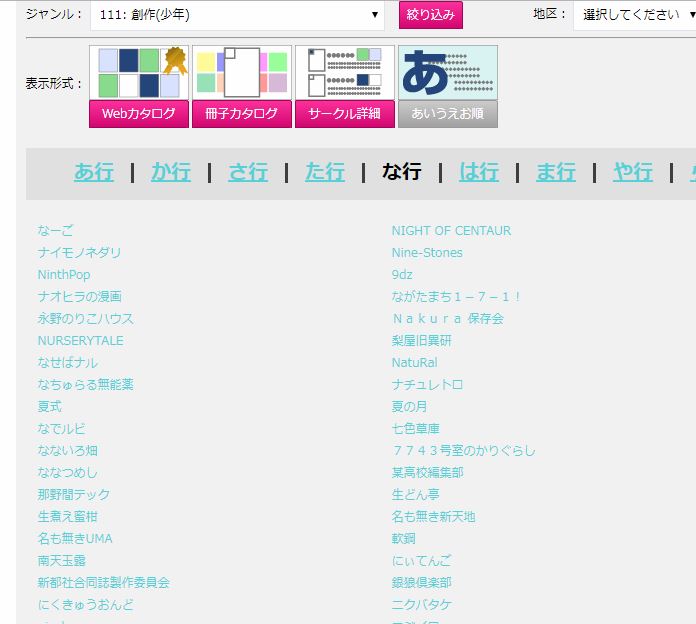Open circle link にくきゅうおんど
696x624 pixels.
[86, 604]
